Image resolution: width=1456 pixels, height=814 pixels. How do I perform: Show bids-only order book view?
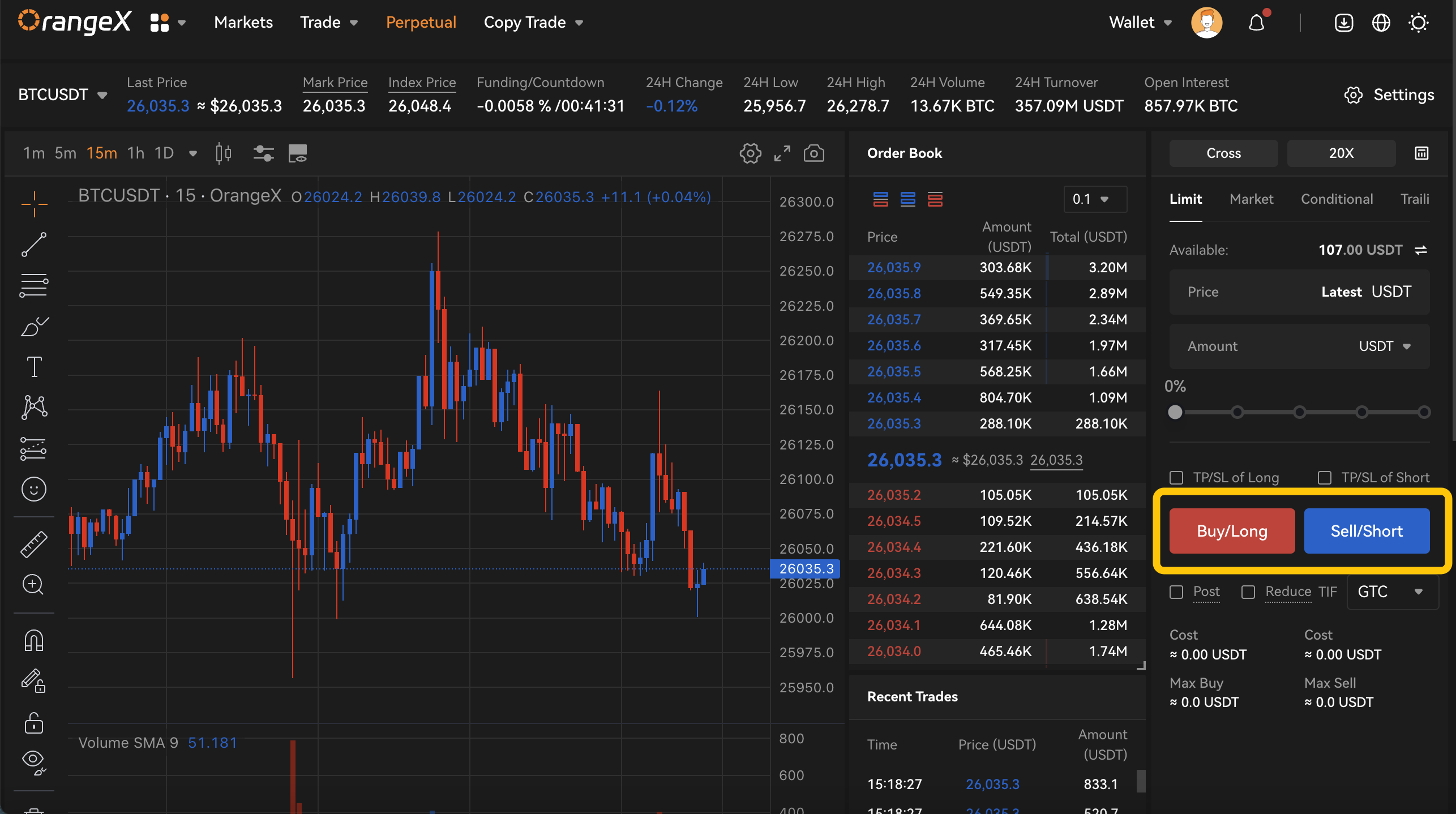point(908,199)
